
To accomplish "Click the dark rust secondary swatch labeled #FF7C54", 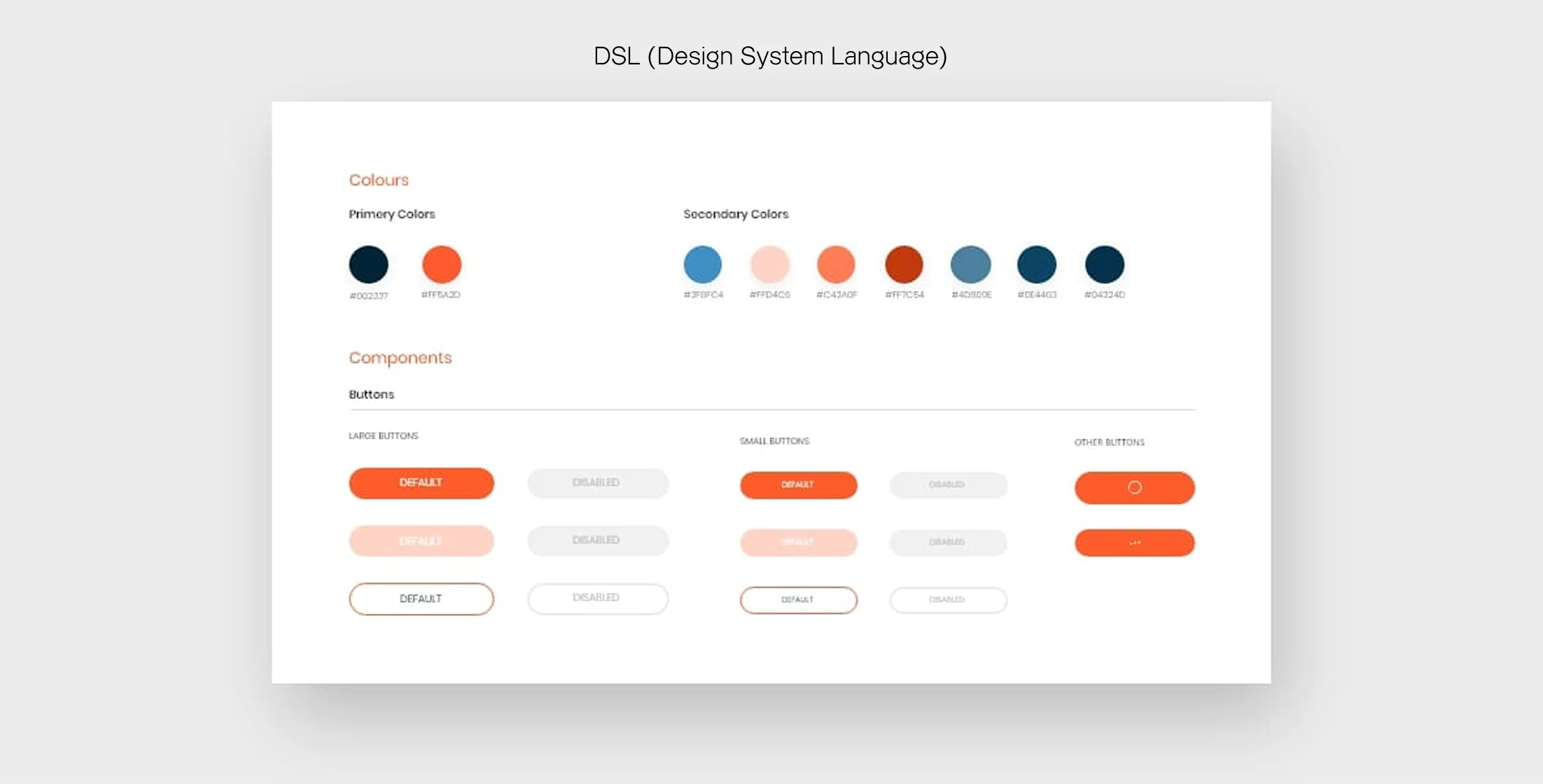I will click(904, 265).
